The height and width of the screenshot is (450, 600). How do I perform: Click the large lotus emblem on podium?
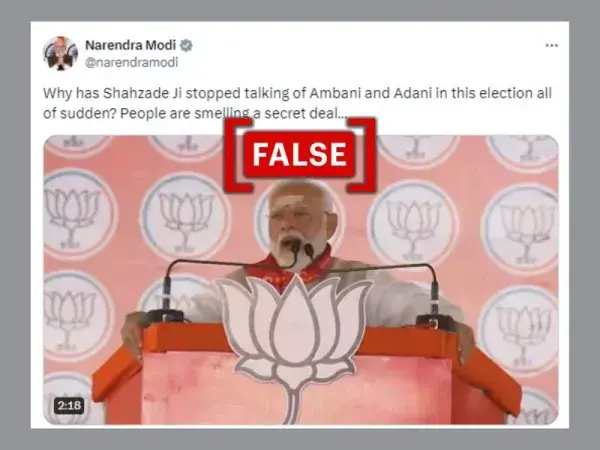[295, 344]
